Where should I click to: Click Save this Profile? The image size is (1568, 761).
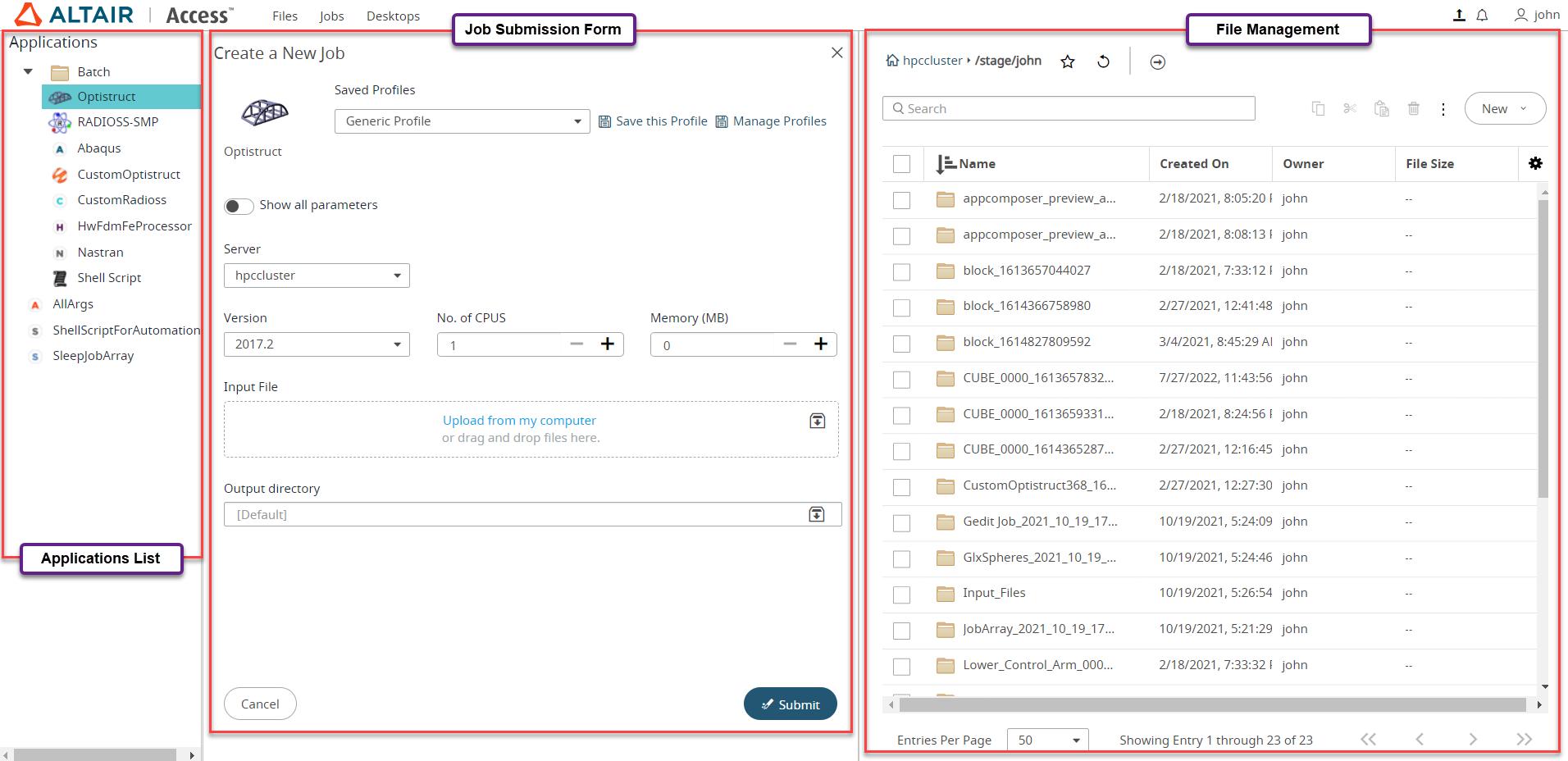(653, 121)
